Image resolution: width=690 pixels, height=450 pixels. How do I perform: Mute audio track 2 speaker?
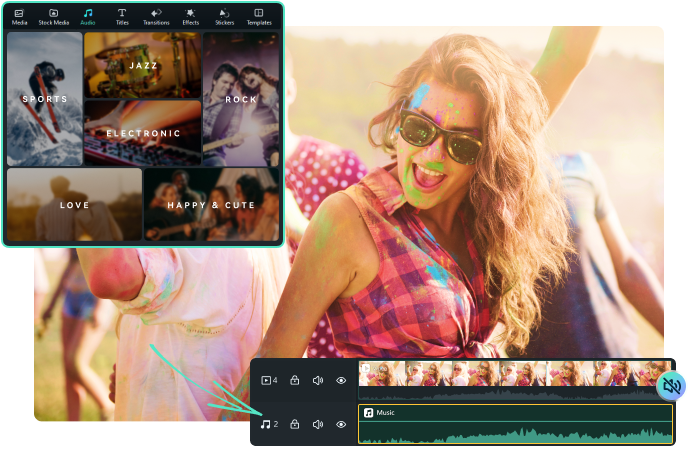[x=318, y=424]
